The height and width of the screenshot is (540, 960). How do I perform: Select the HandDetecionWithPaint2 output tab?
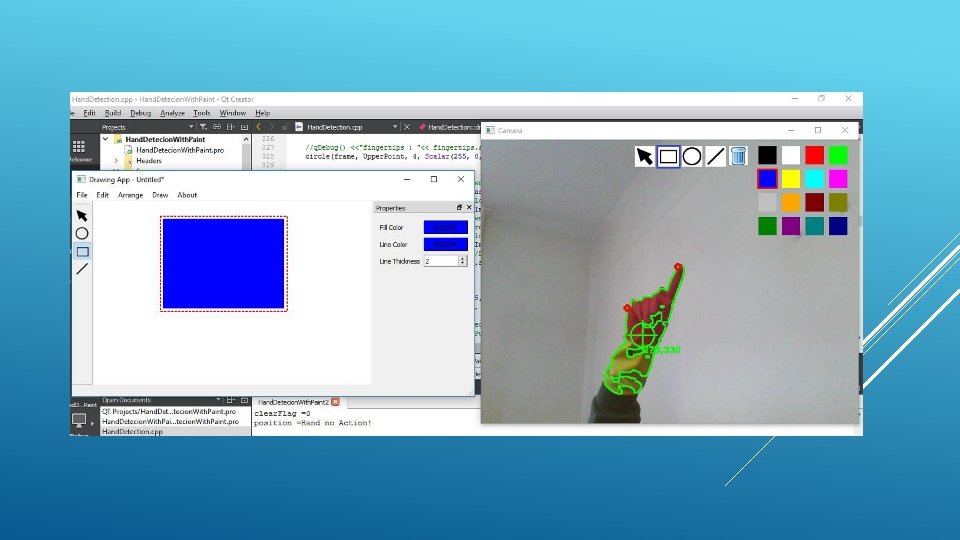[x=293, y=402]
